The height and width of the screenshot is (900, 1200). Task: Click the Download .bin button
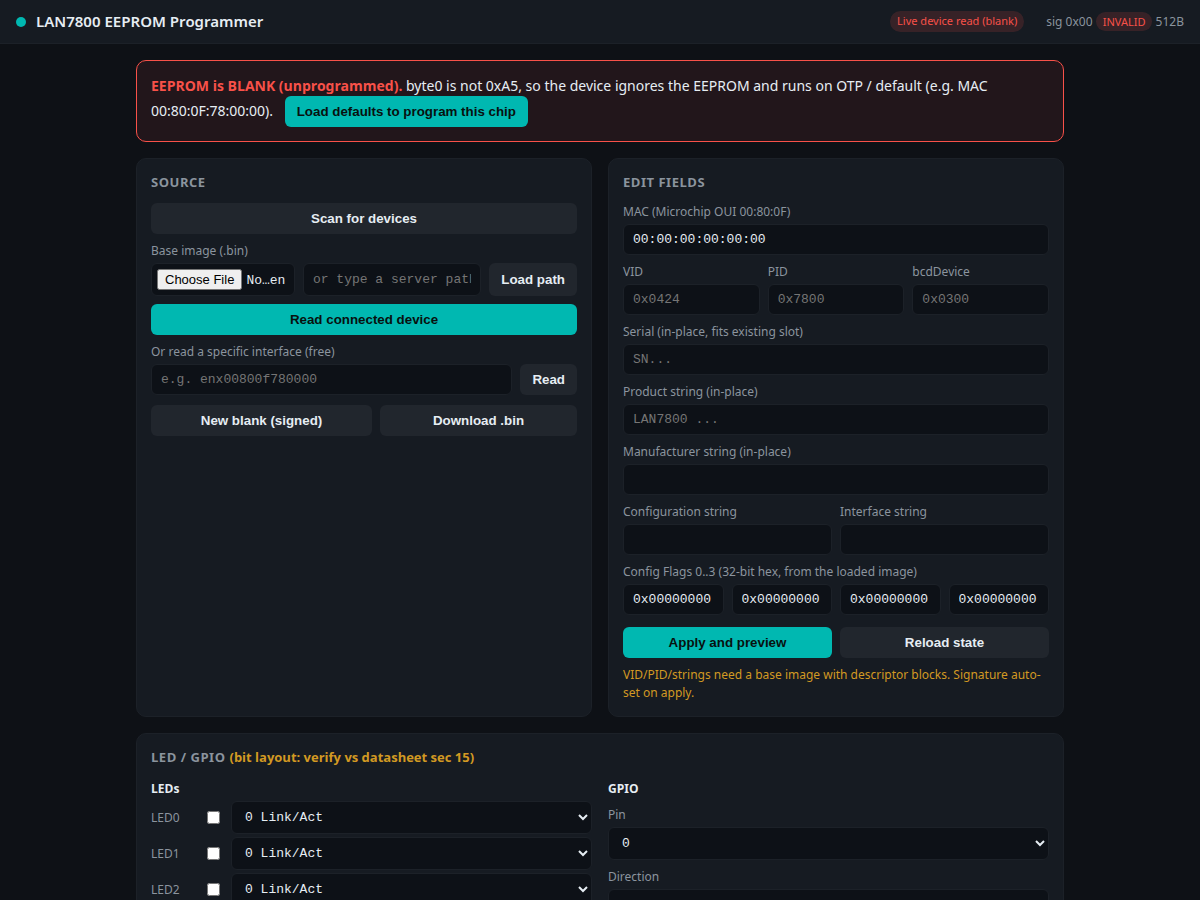click(478, 420)
